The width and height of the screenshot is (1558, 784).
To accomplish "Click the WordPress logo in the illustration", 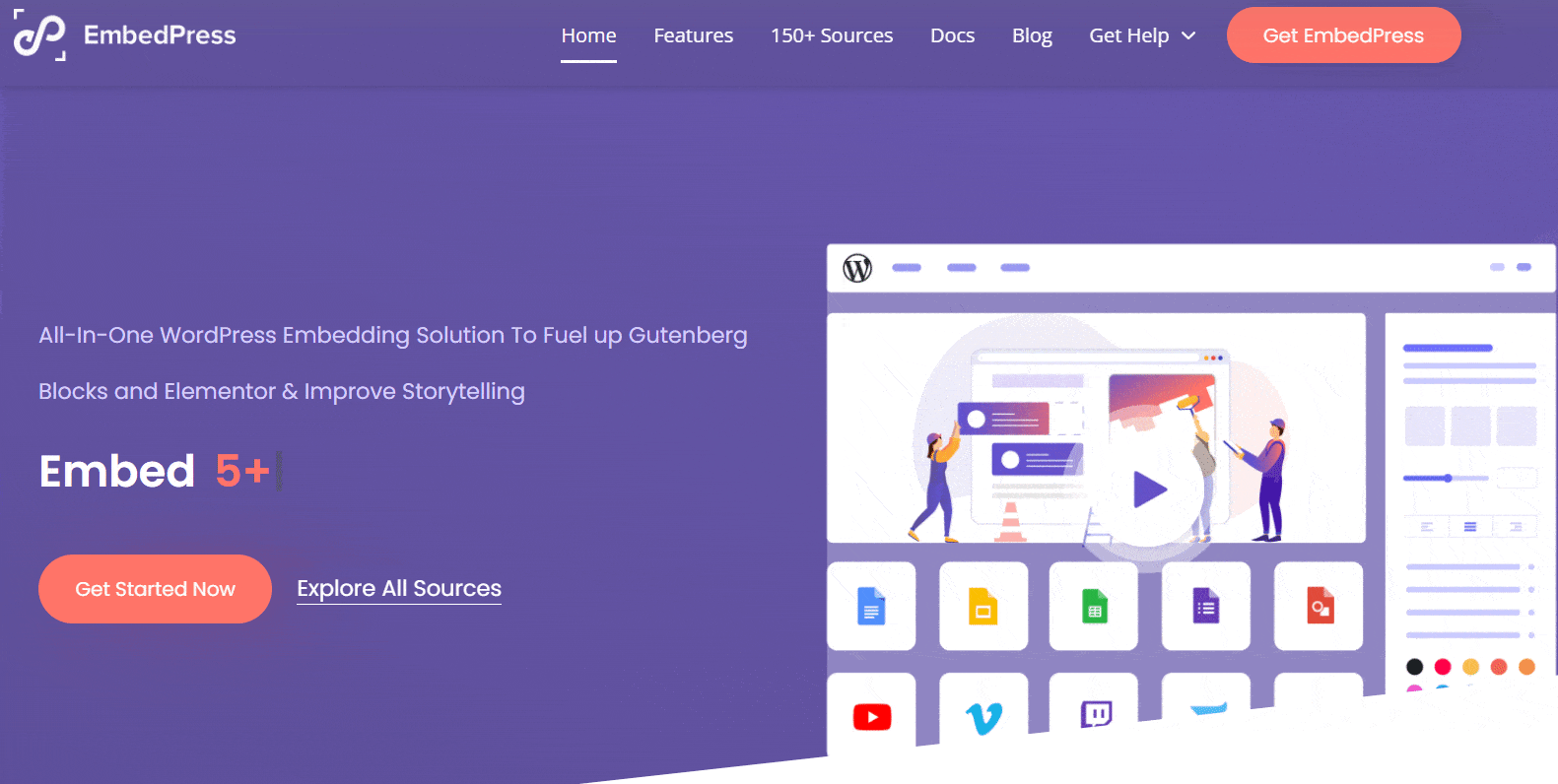I will (857, 268).
